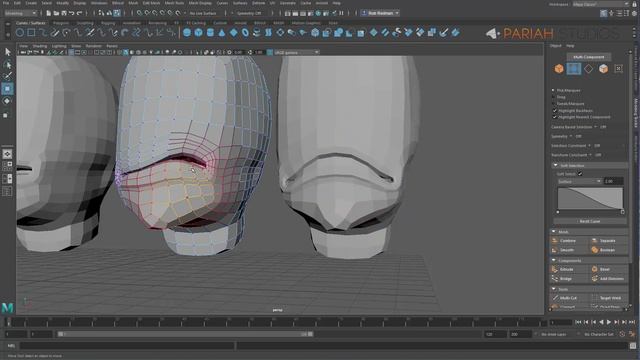Screen dimensions: 640x360
Task: Activate the Paint selection tool
Action: point(7,76)
